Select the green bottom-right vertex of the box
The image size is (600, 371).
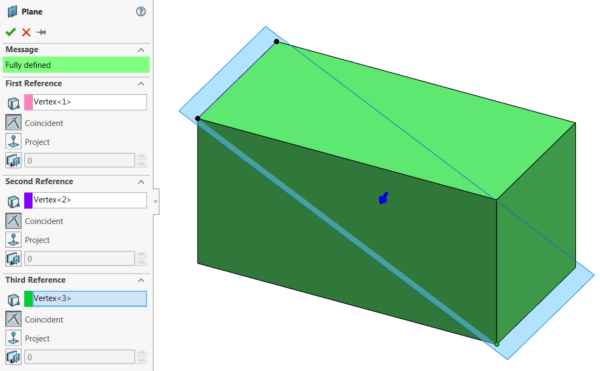497,344
